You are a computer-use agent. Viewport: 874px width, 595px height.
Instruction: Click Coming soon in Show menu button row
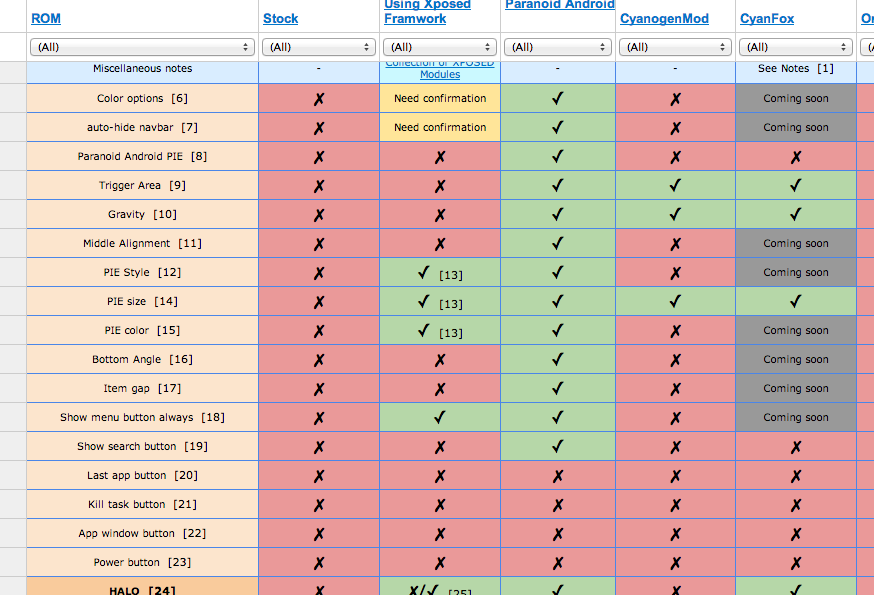click(796, 417)
